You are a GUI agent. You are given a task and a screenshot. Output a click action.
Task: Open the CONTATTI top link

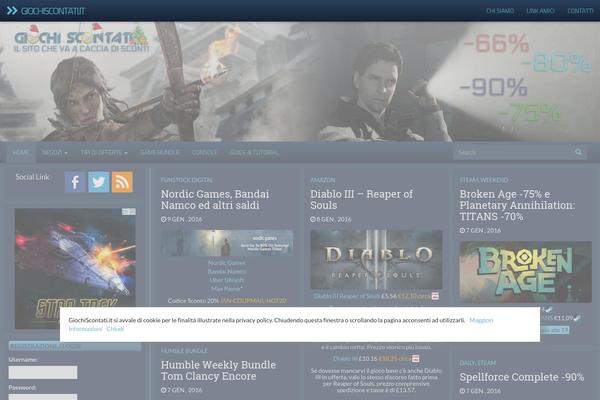pos(580,11)
